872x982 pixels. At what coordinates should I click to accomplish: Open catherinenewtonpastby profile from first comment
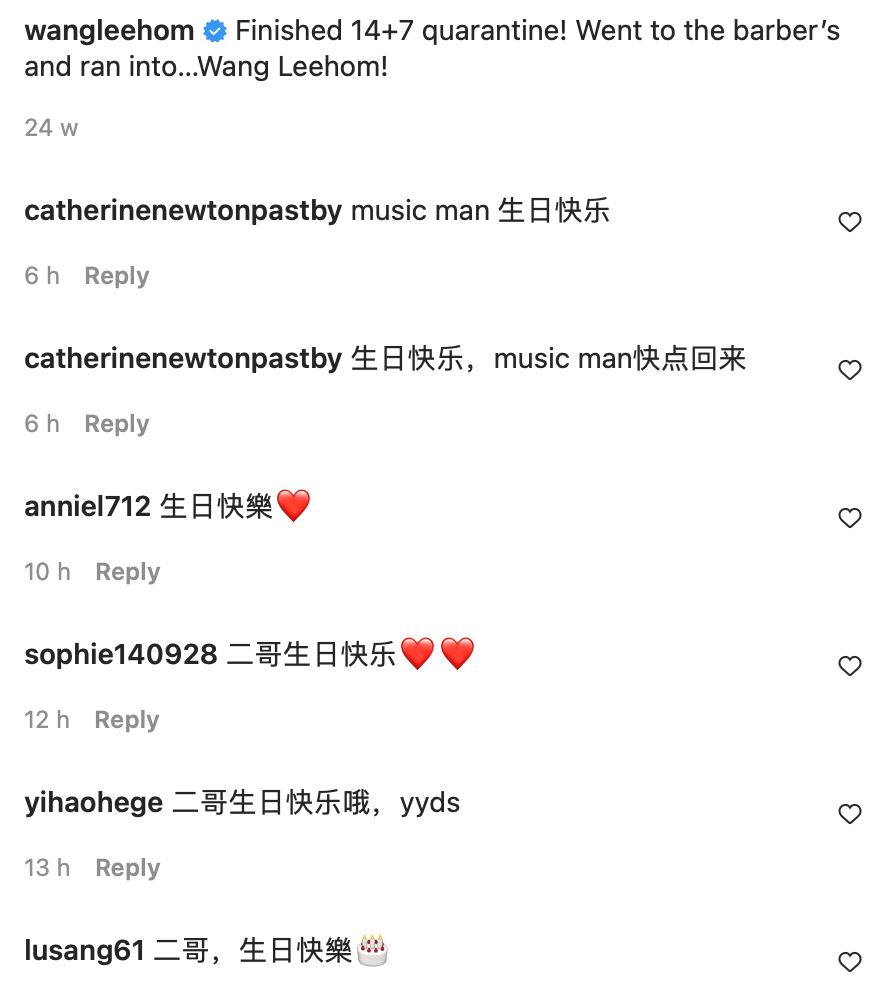[184, 211]
